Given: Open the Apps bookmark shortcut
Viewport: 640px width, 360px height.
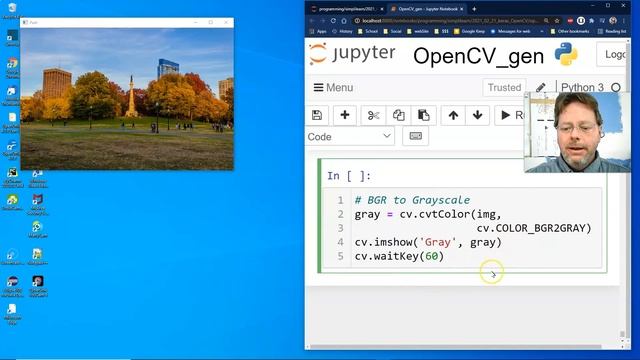Looking at the screenshot, I should coord(318,31).
